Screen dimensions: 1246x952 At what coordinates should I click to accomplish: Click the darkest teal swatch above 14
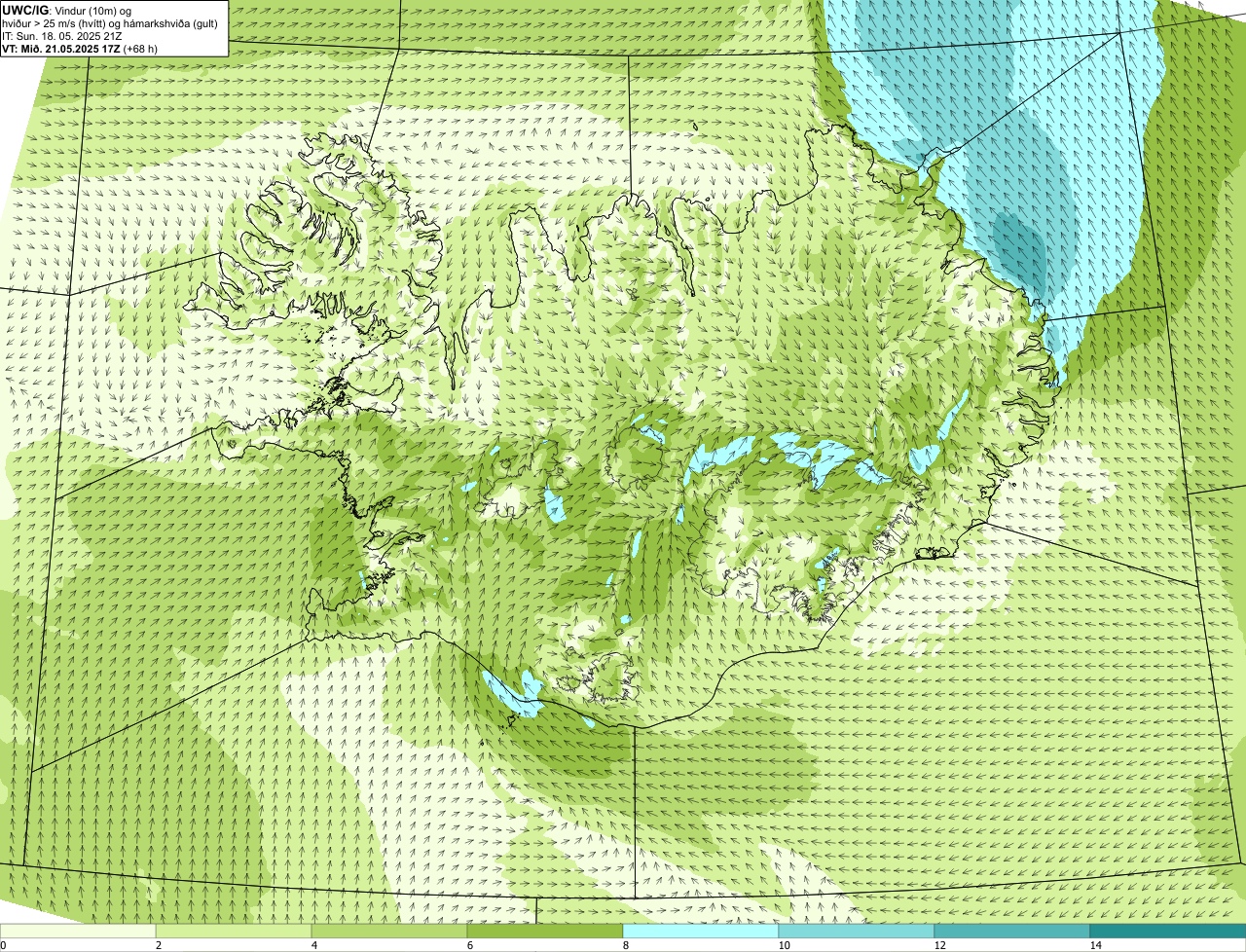pos(1168,931)
